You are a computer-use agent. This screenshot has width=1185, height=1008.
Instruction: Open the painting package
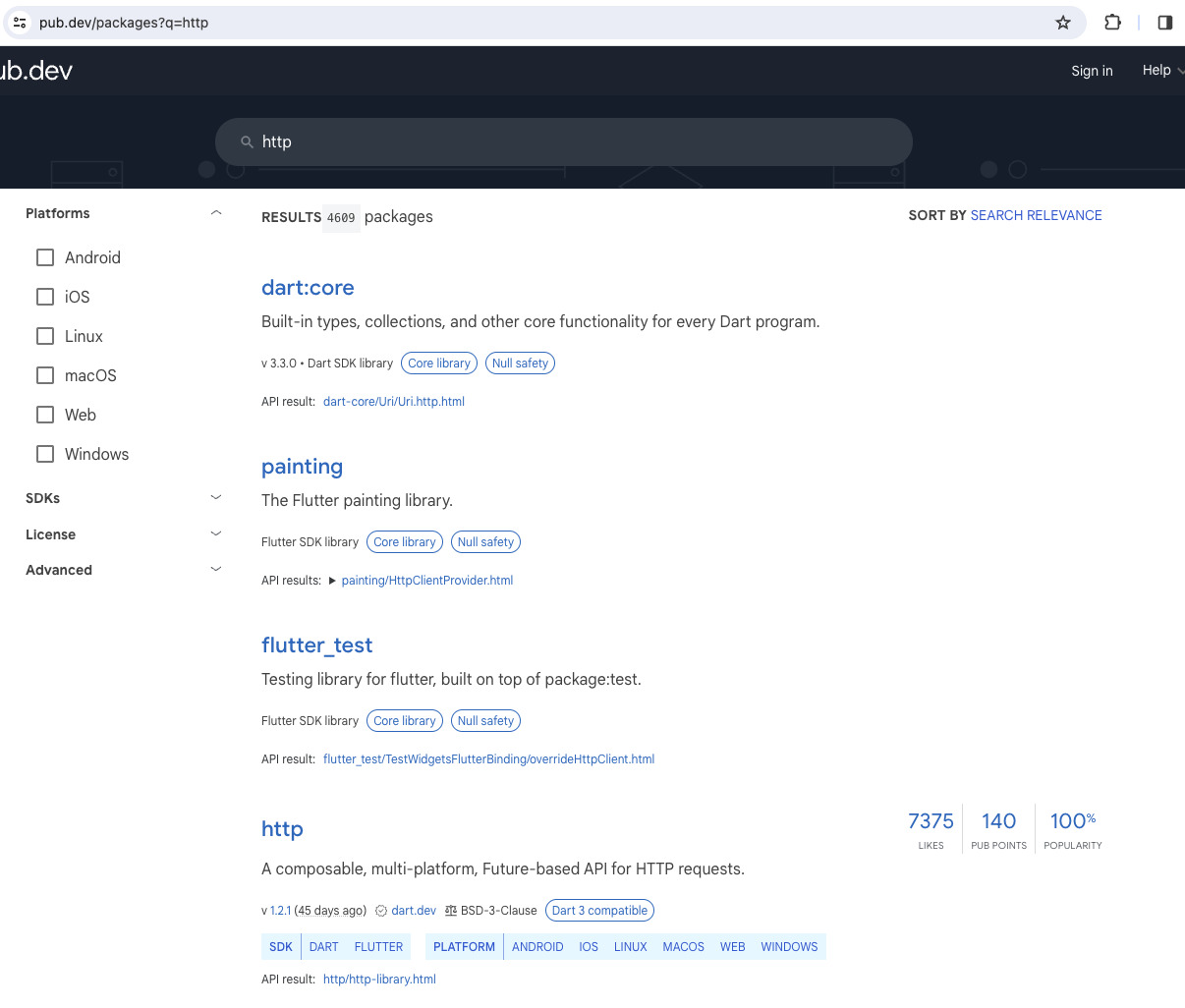click(x=302, y=467)
